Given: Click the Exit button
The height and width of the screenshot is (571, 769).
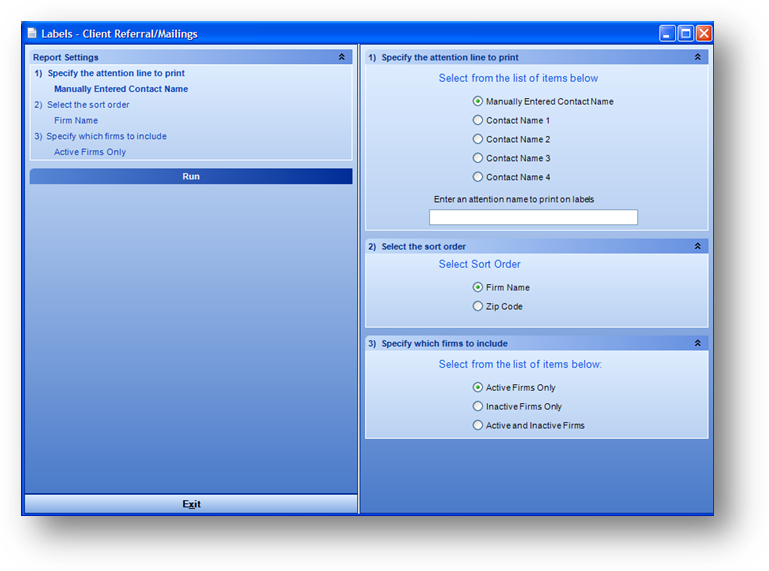Looking at the screenshot, I should [x=191, y=504].
